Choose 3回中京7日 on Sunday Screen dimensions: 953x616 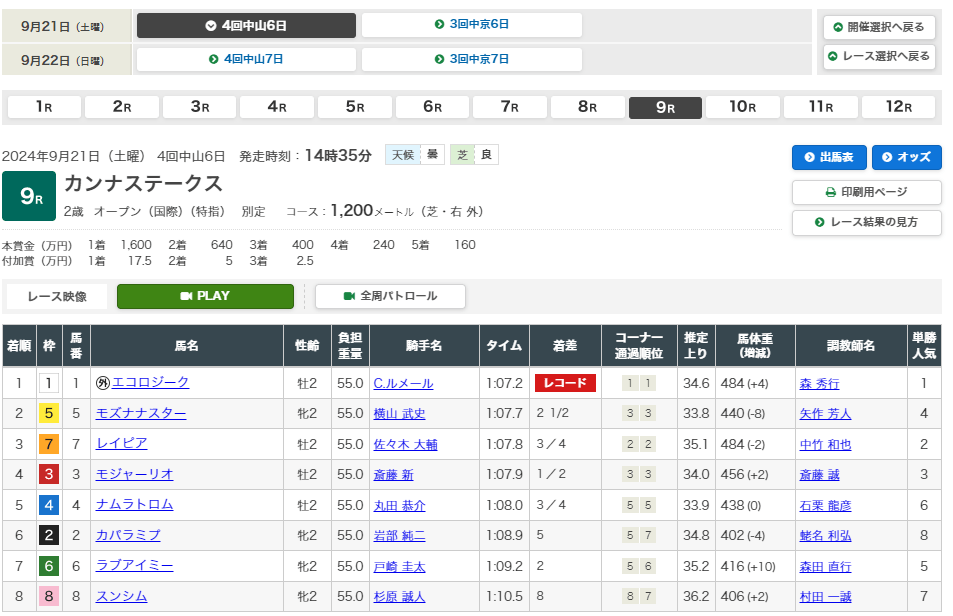[471, 59]
